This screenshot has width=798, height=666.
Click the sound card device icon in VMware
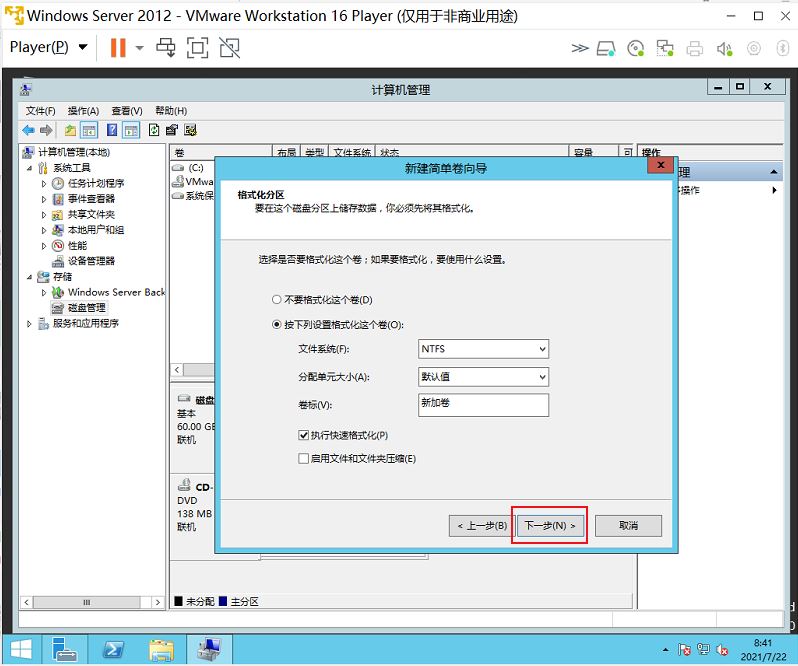pos(724,49)
